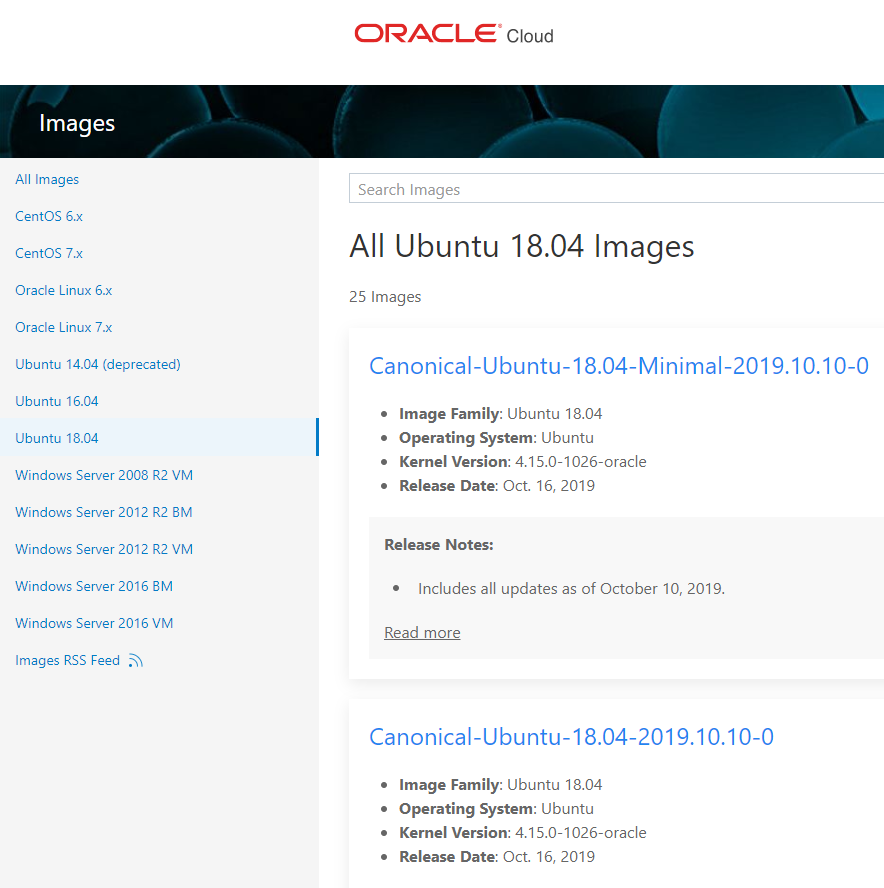Click Kernel Version line of Minimal image
884x888 pixels.
tap(523, 462)
